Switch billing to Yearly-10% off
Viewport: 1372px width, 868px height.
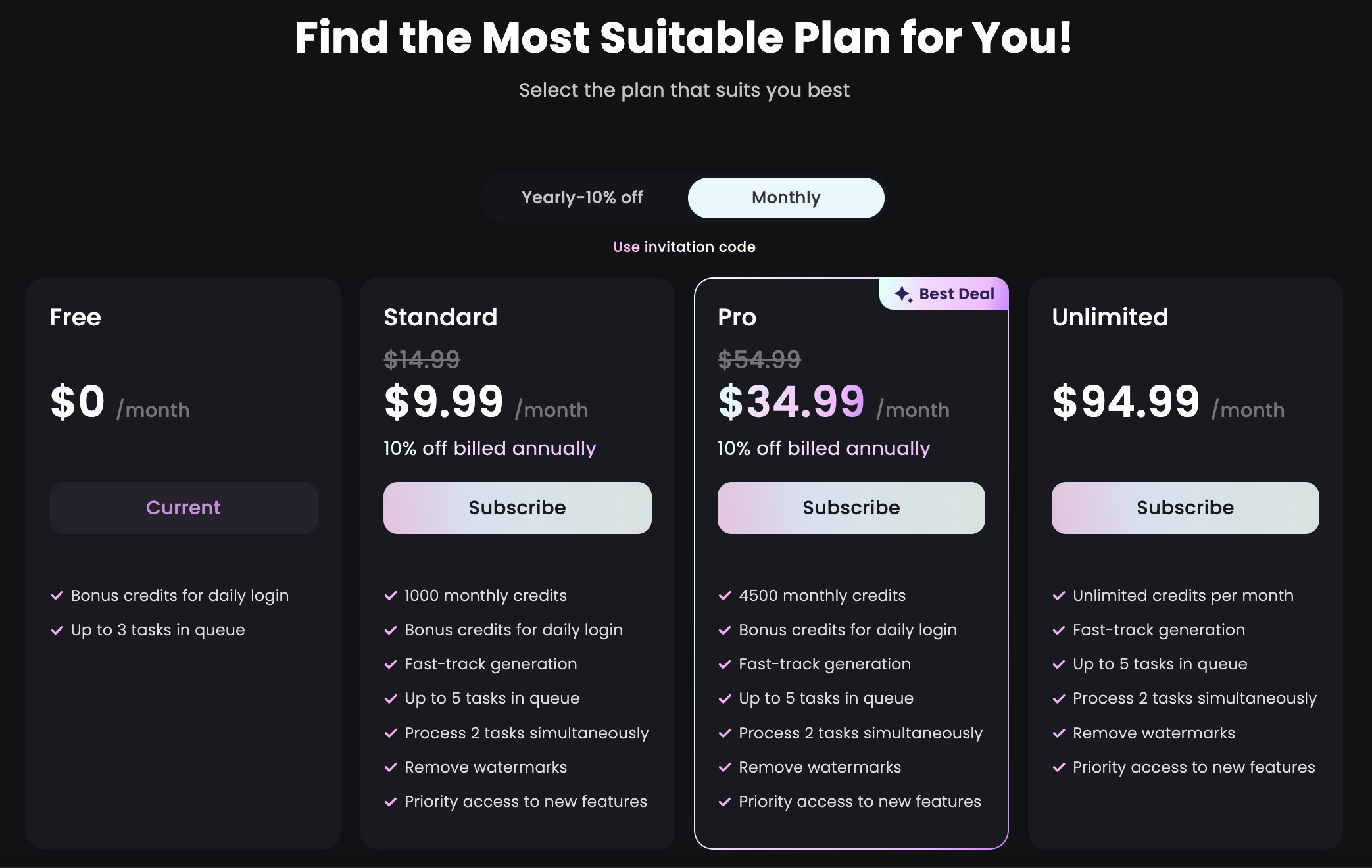click(582, 197)
